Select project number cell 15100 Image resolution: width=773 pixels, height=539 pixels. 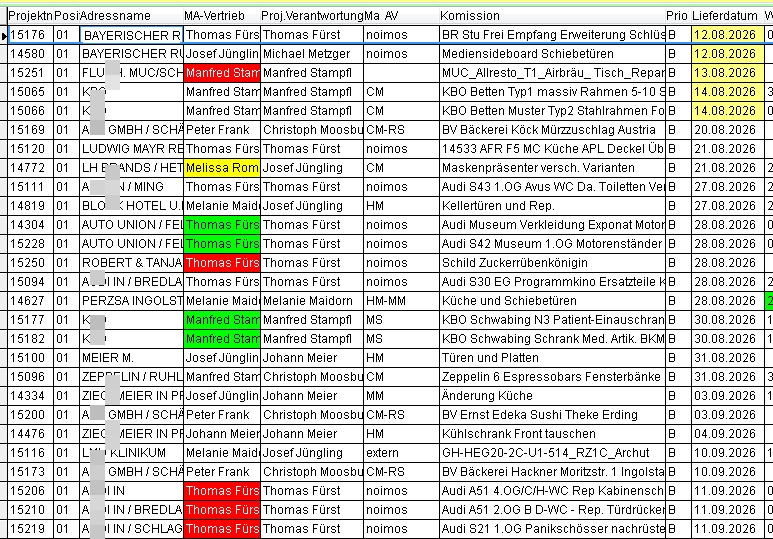pyautogui.click(x=31, y=358)
